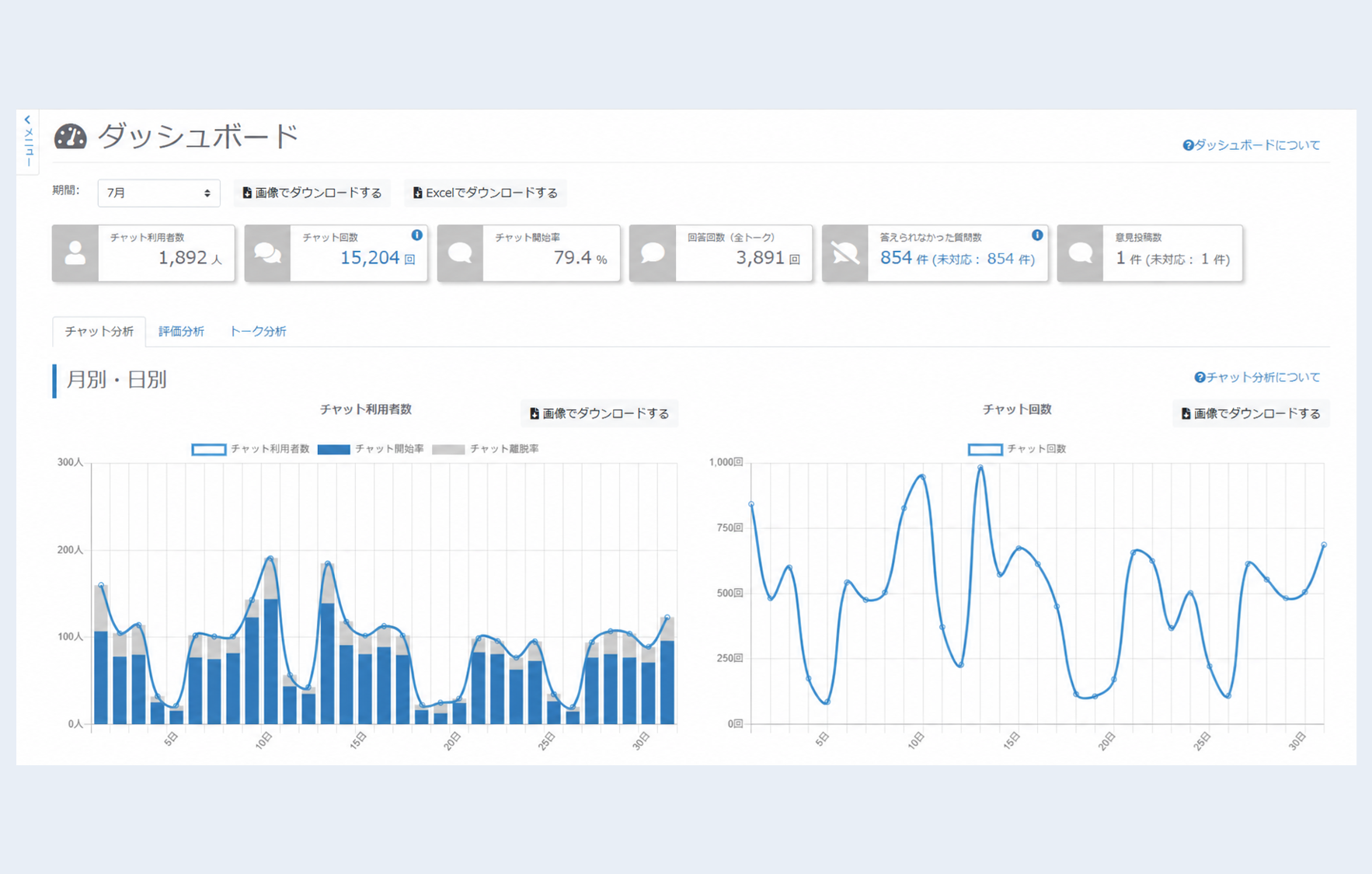Image resolution: width=1372 pixels, height=874 pixels.
Task: Click the dashboard gauge icon beside the title
Action: click(70, 137)
